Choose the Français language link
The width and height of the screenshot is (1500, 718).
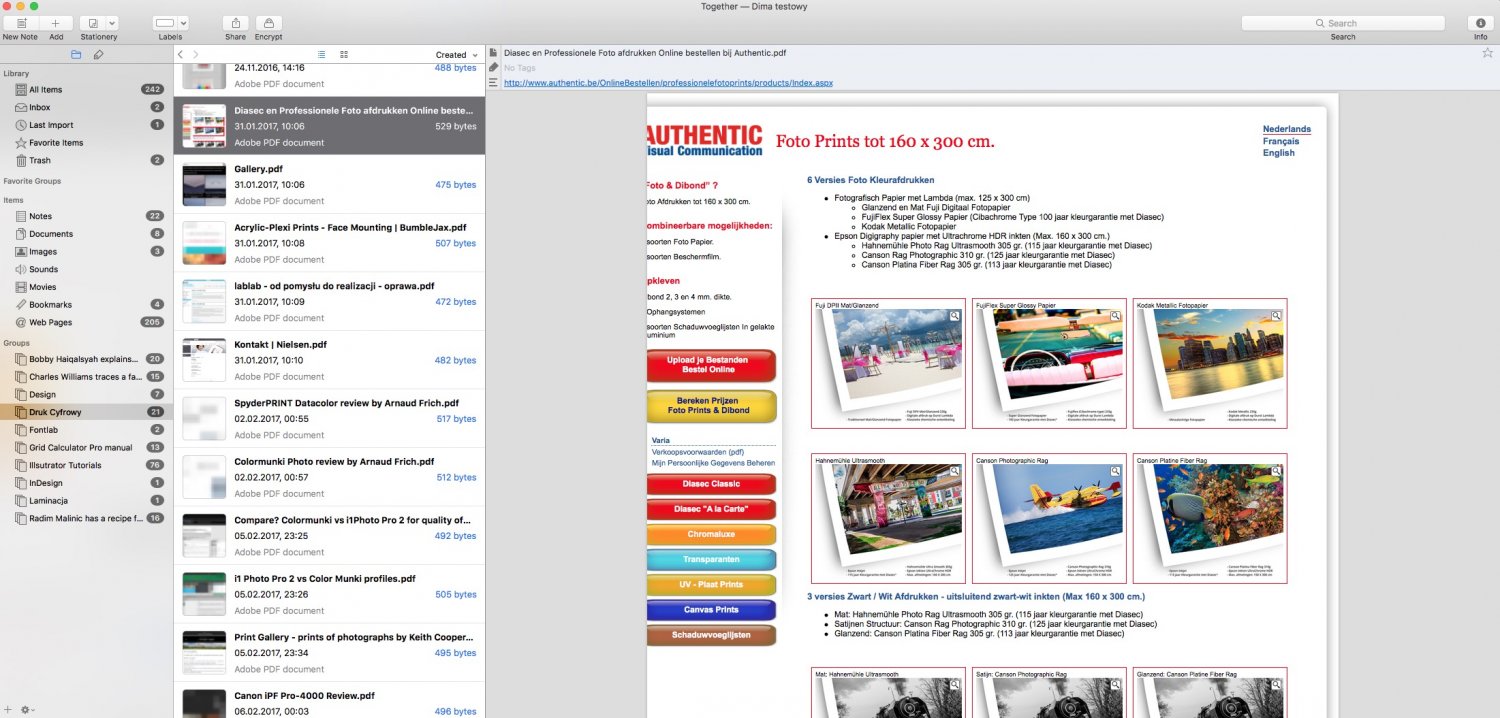tap(1281, 141)
